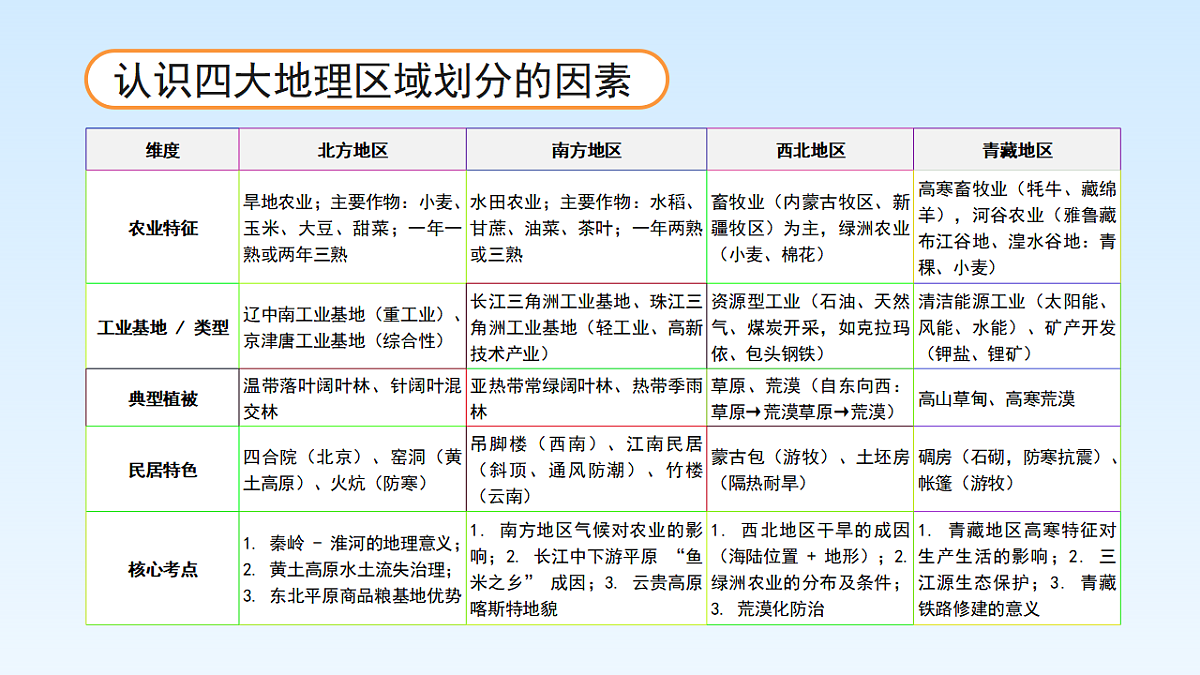Viewport: 1200px width, 675px height.
Task: Click the cell starting 蒙古包（游牧）
Action: [810, 470]
